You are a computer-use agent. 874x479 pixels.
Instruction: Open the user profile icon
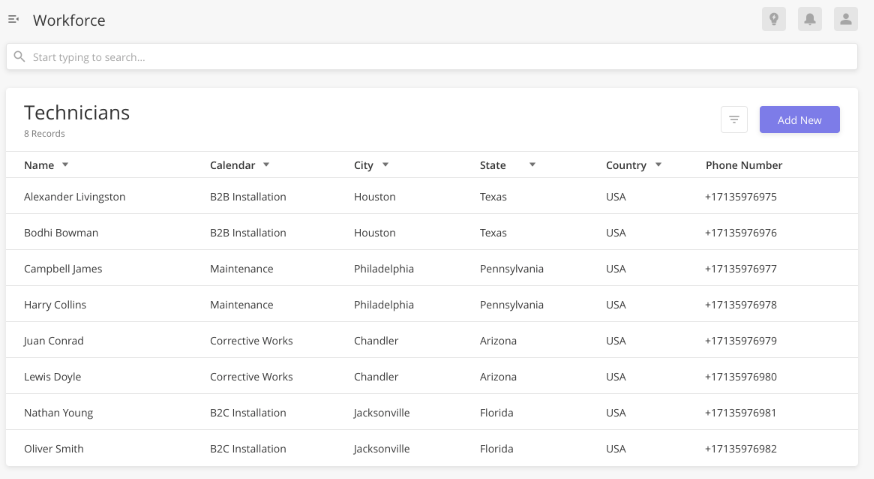coord(846,20)
